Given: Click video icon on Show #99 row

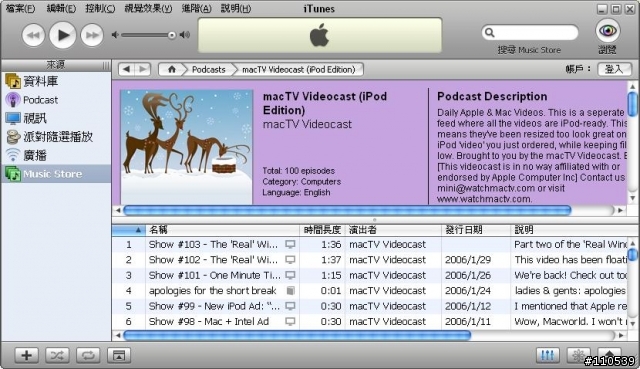Looking at the screenshot, I should coord(290,306).
